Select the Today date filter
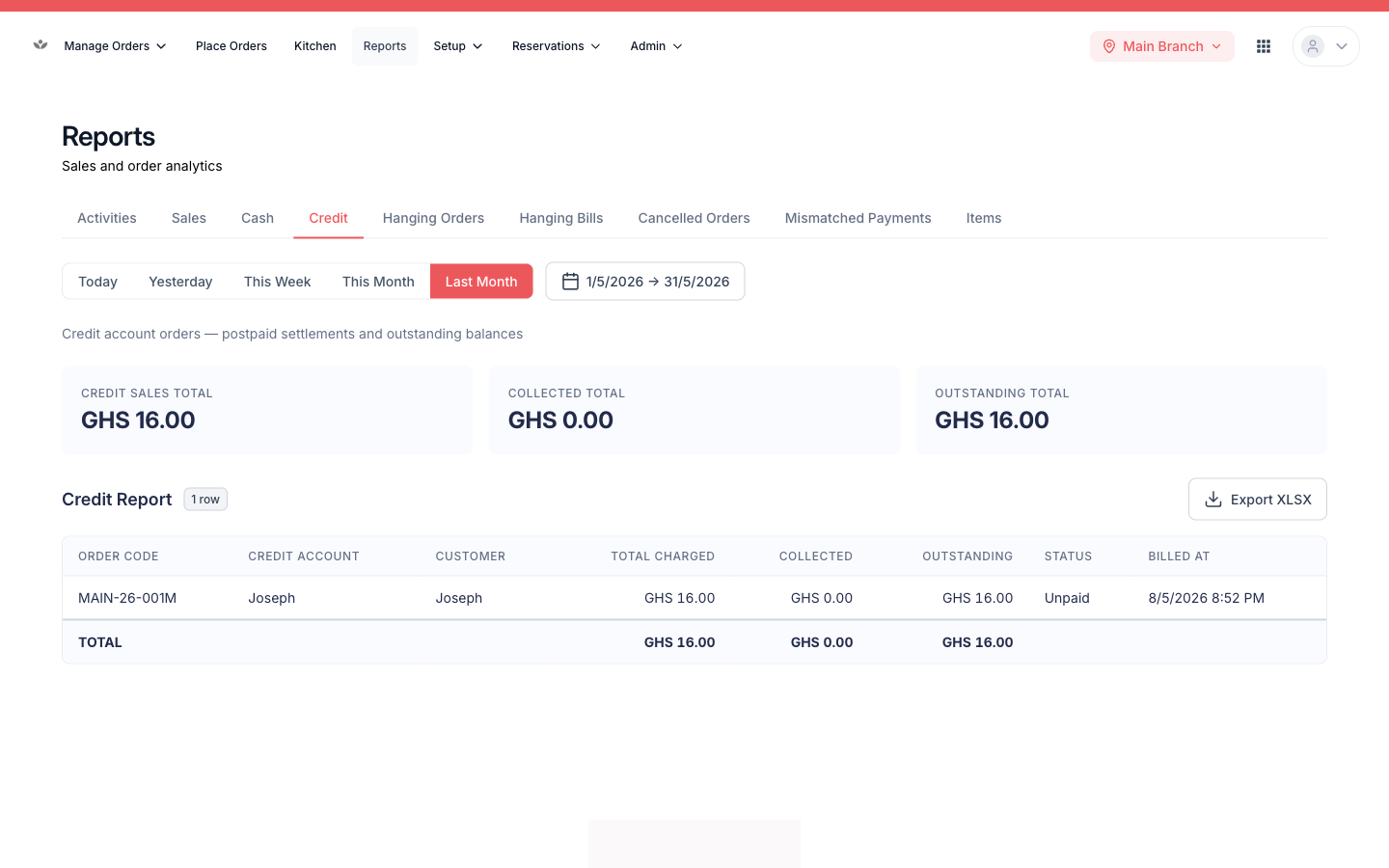The height and width of the screenshot is (868, 1389). [97, 282]
